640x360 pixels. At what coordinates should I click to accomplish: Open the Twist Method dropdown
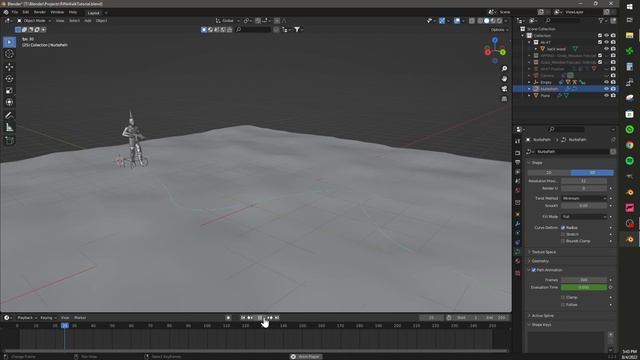tap(584, 198)
